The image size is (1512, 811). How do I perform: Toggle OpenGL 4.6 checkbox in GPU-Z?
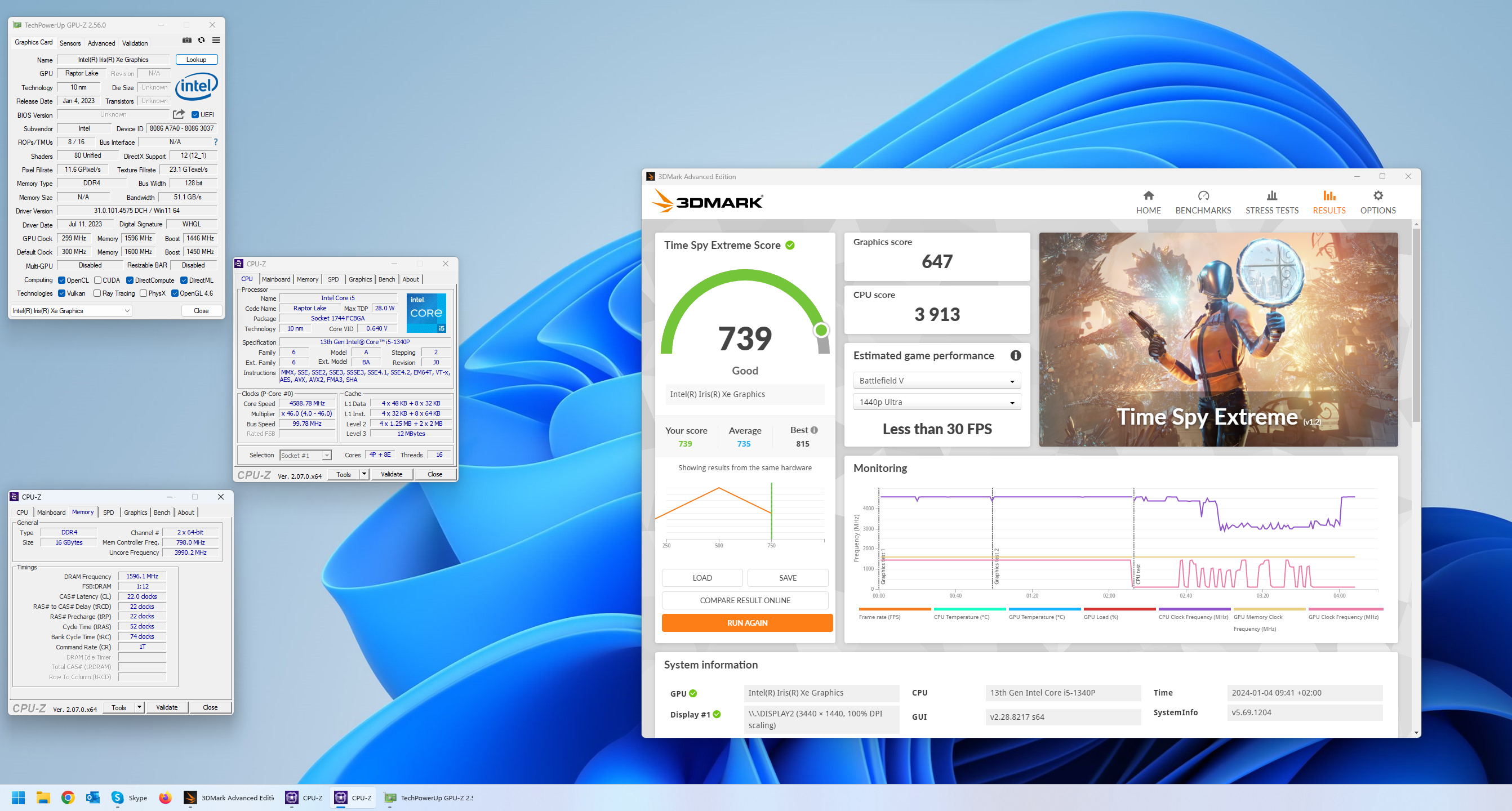tap(174, 293)
